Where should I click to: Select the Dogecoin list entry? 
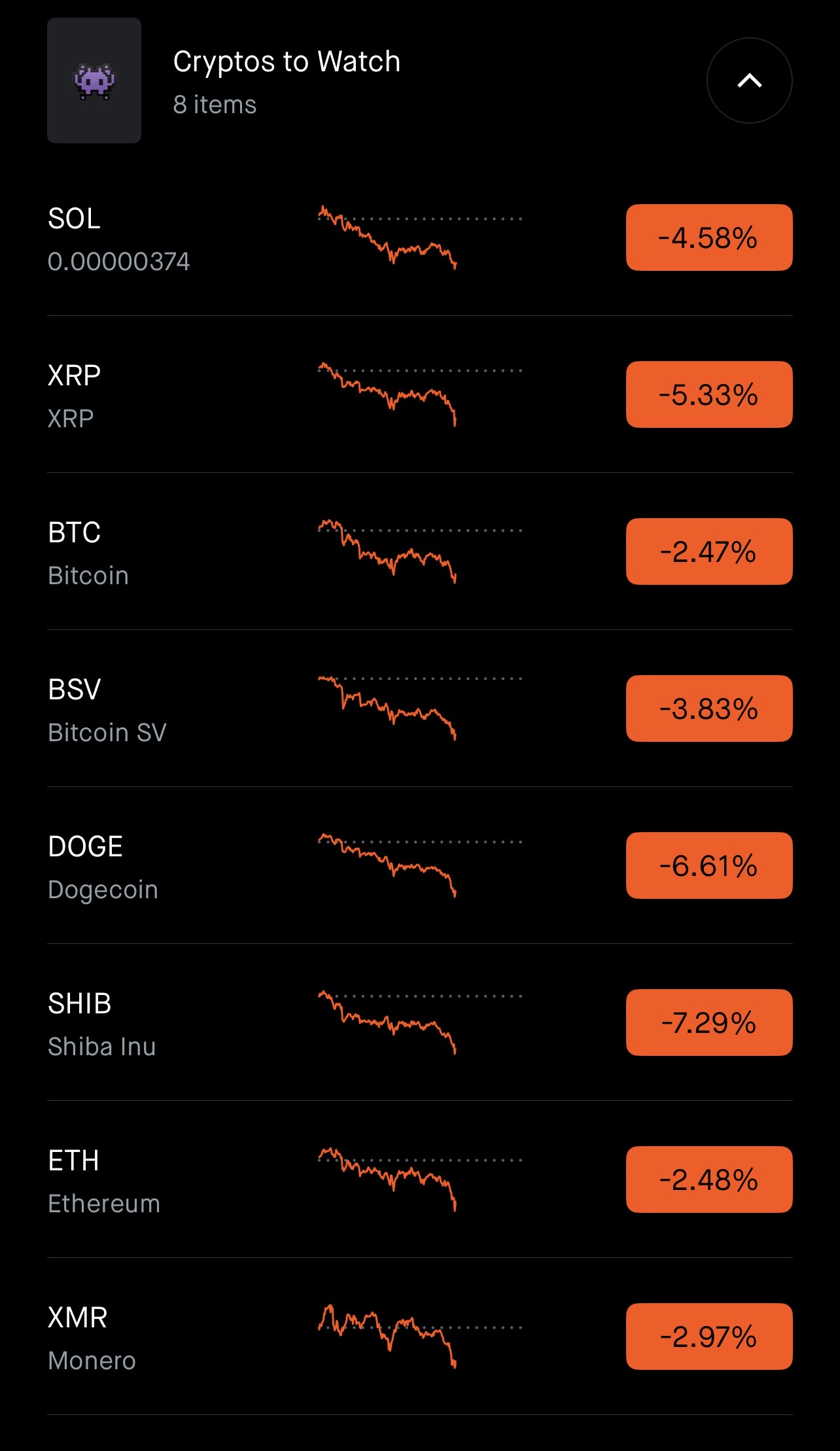(x=419, y=865)
